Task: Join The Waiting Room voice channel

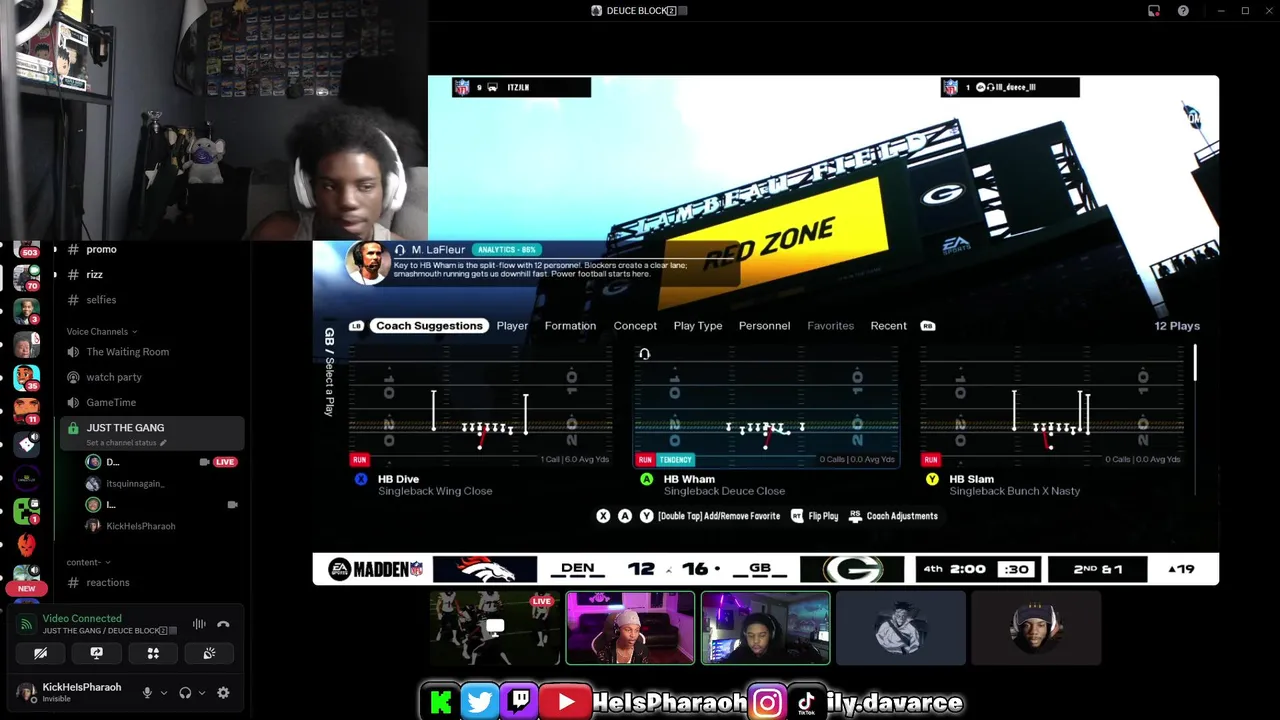Action: pyautogui.click(x=127, y=352)
